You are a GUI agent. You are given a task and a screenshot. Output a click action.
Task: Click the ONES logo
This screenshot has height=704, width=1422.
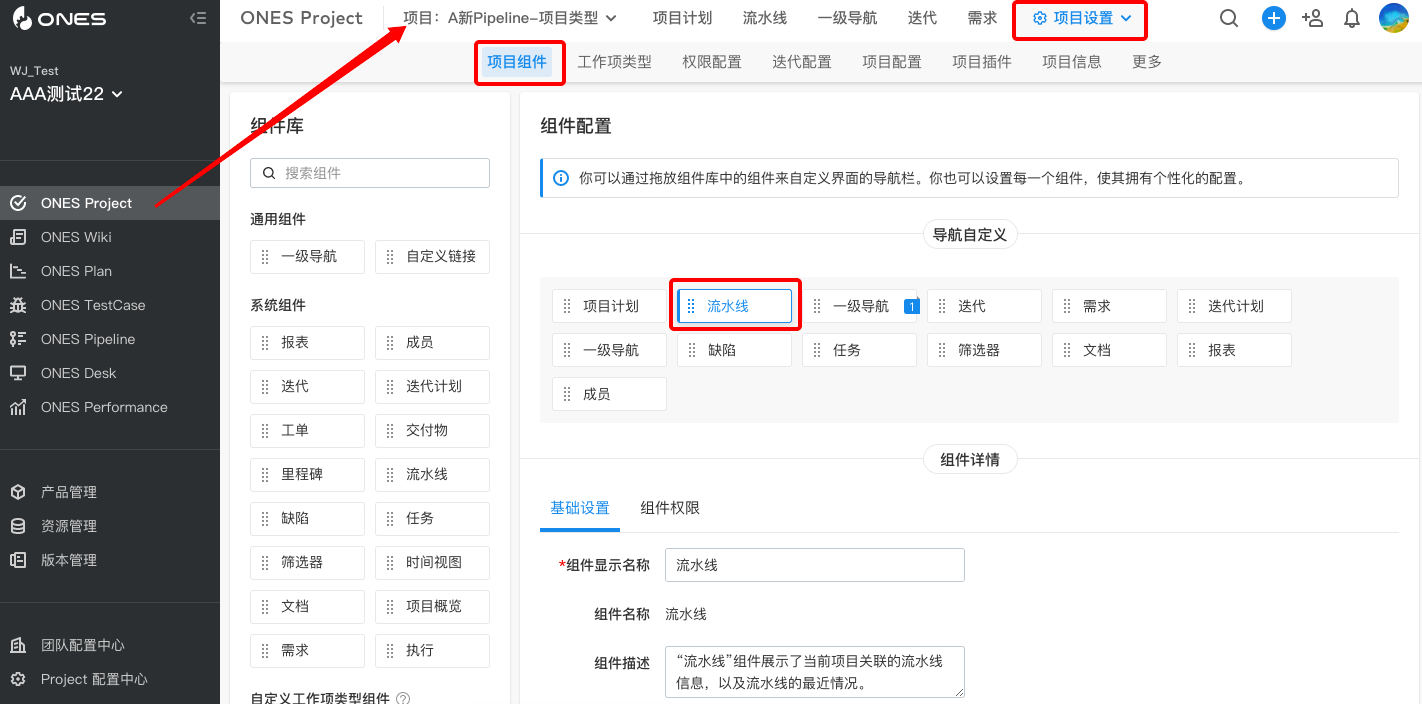coord(59,19)
